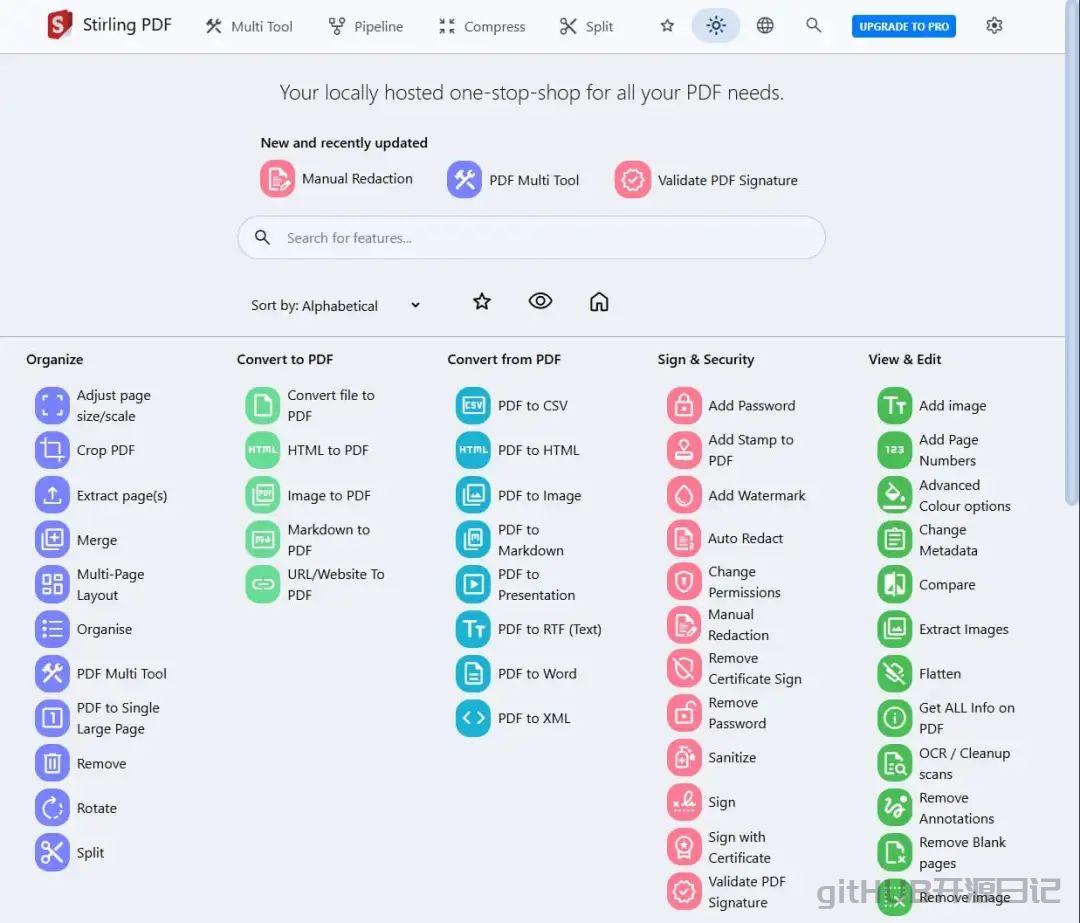Open the recently updated Validate PDF Signature link
The height and width of the screenshot is (923, 1080).
point(707,180)
